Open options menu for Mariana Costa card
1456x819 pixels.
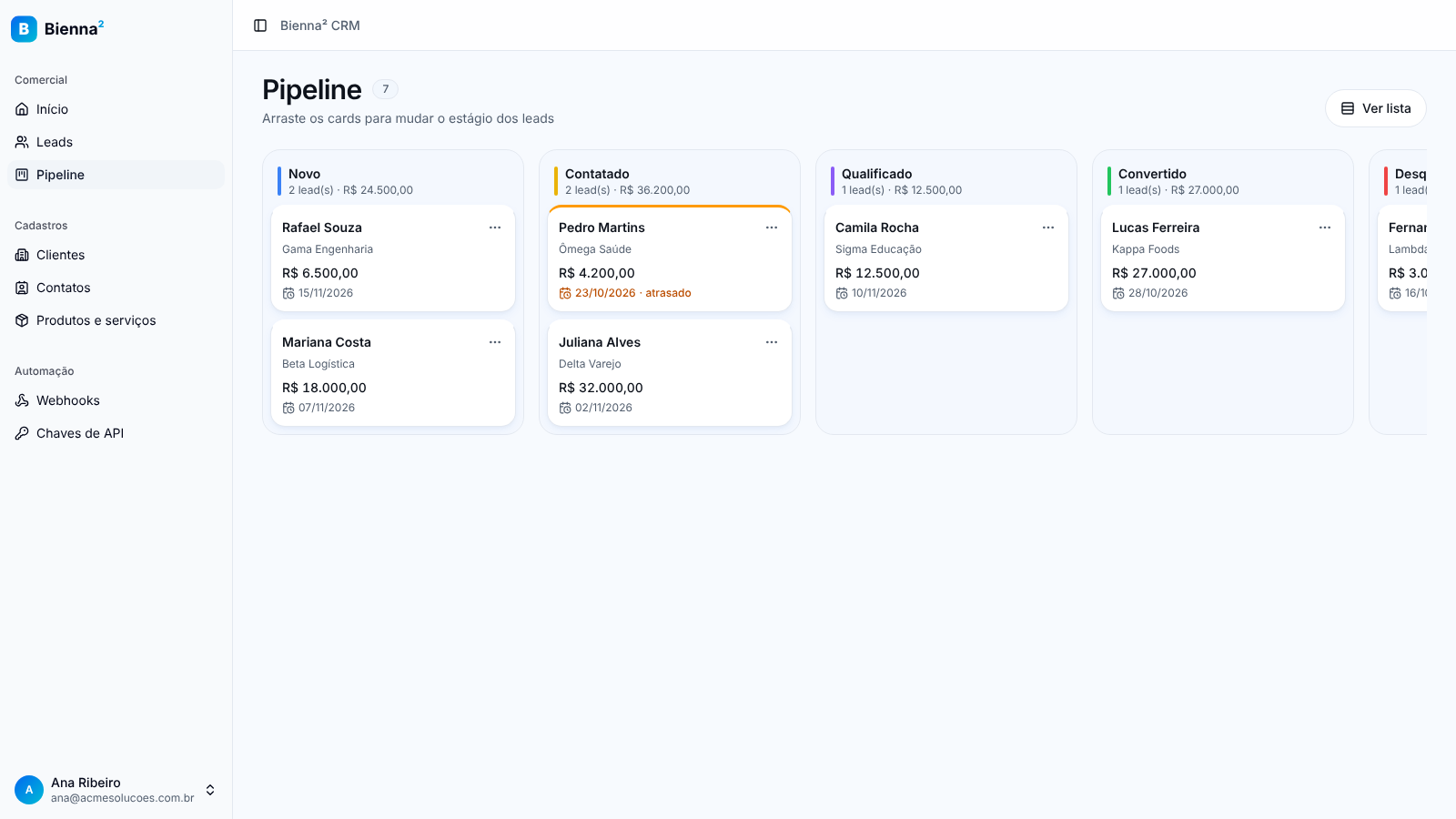[x=495, y=342]
